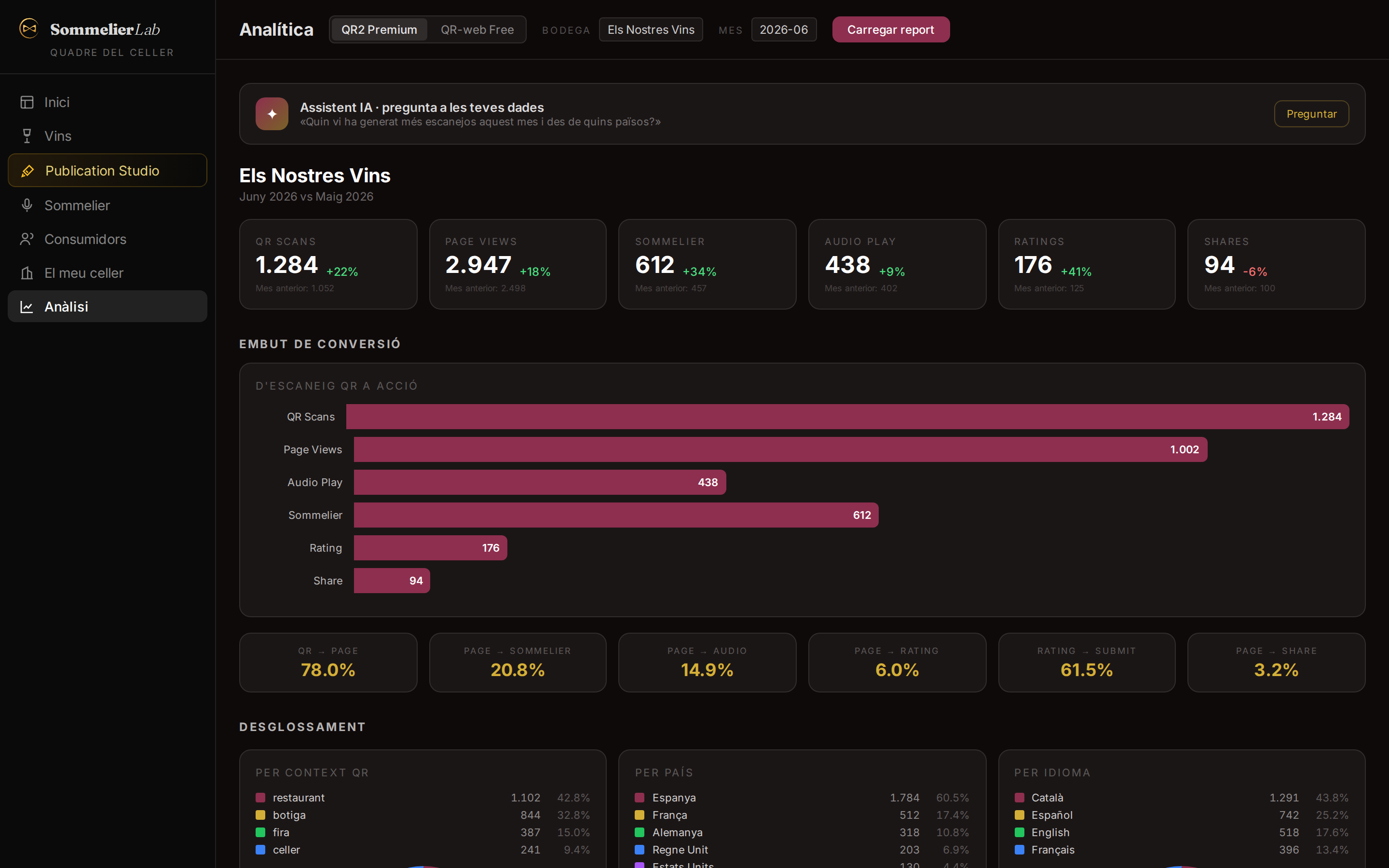Click the fira green swatch
The image size is (1389, 868).
(260, 832)
